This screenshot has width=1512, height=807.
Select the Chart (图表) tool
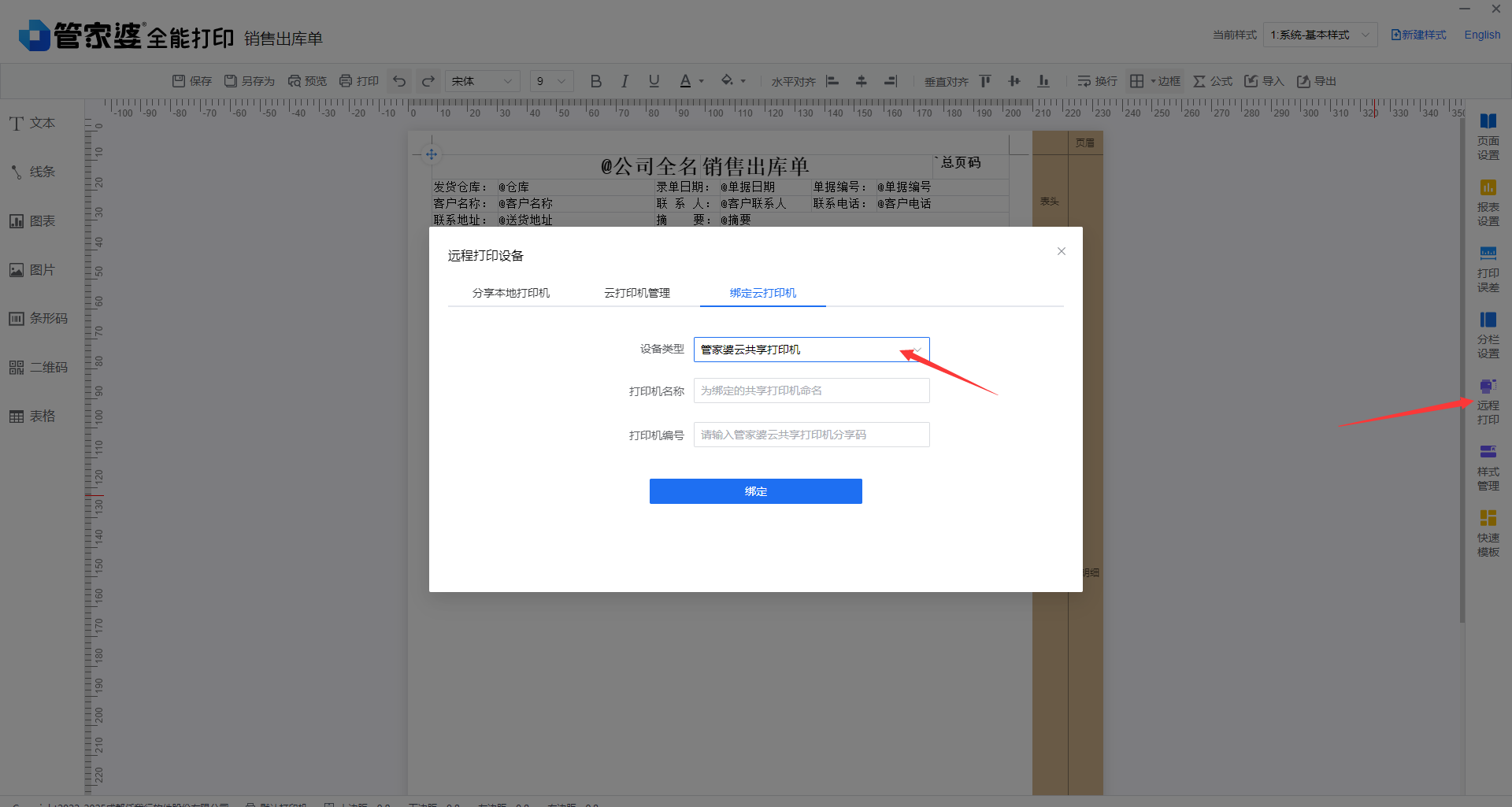coord(33,221)
